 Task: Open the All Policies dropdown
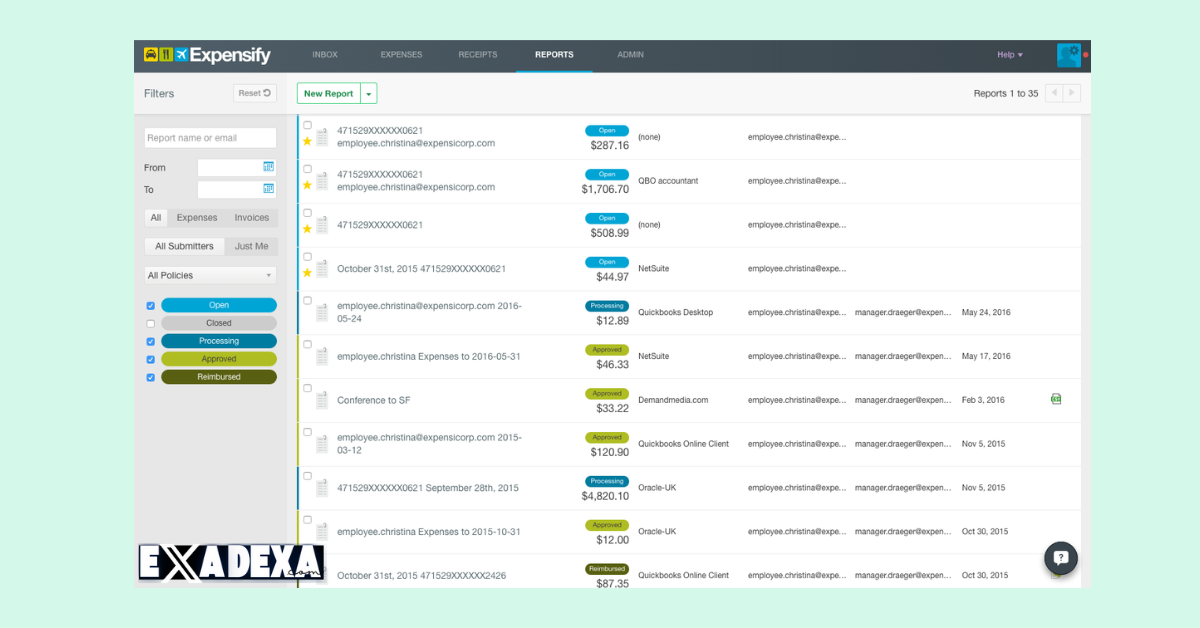(x=210, y=274)
